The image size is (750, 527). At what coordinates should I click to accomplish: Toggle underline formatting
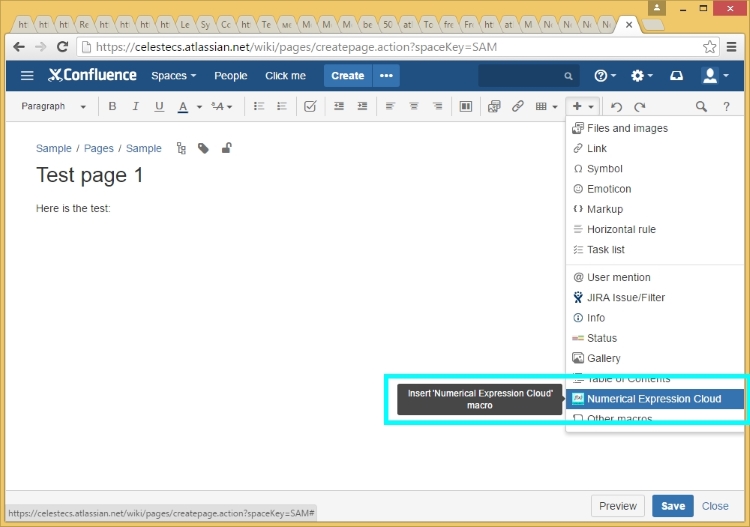click(x=159, y=106)
